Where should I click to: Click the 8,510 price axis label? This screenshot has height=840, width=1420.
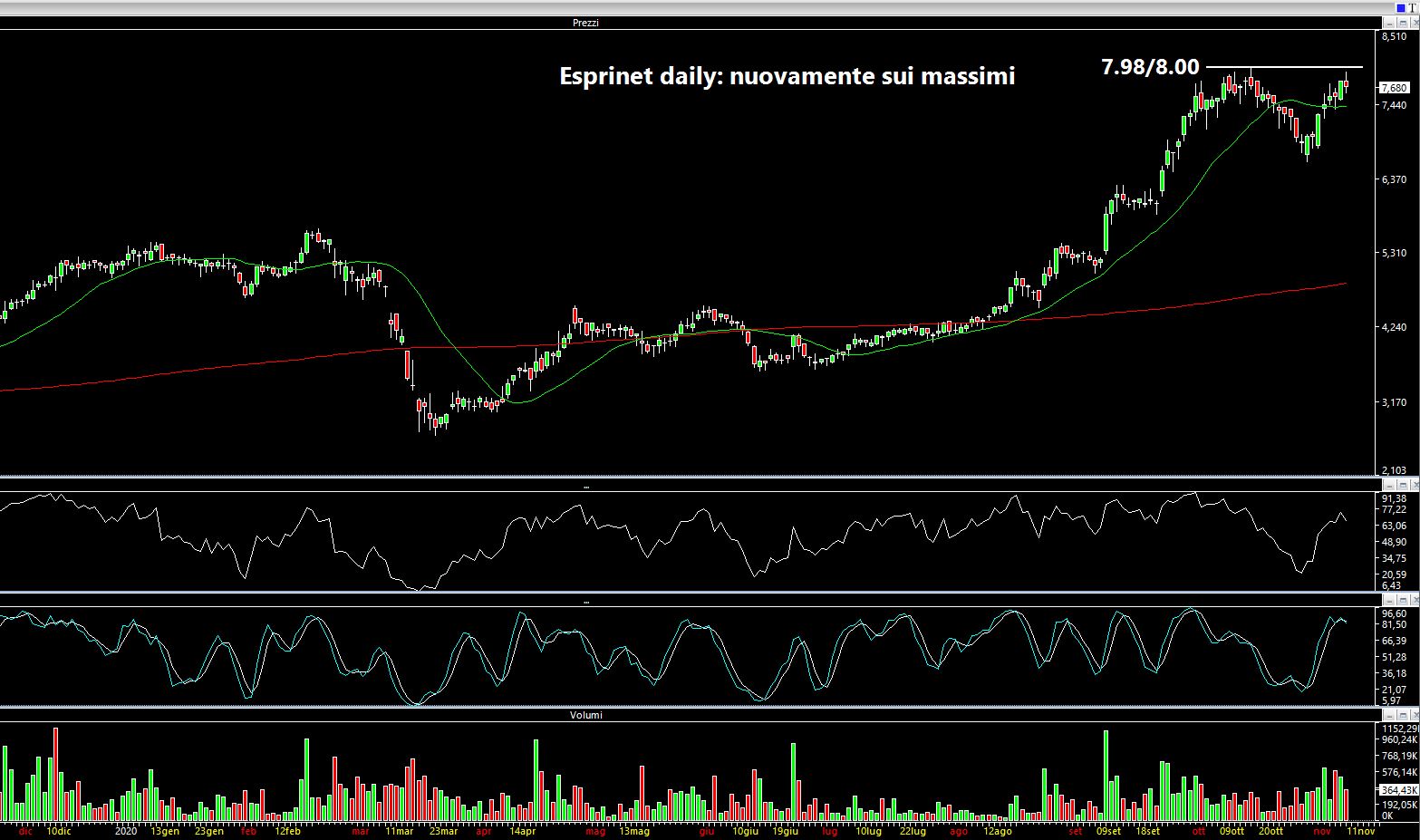[1394, 37]
